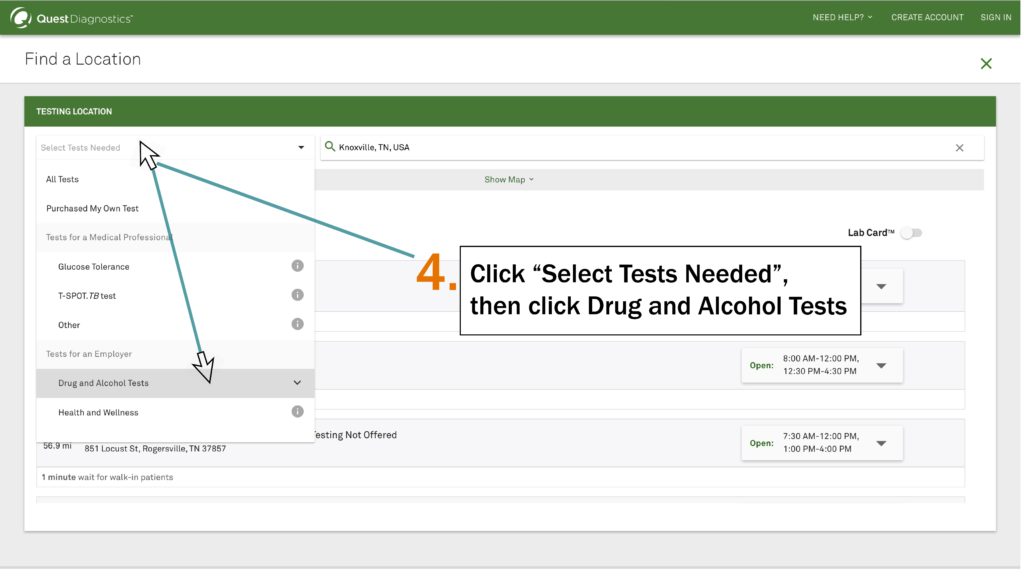Expand hours for 8:00 AM-12:00 PM location
Screen dimensions: 1024x576
881,366
